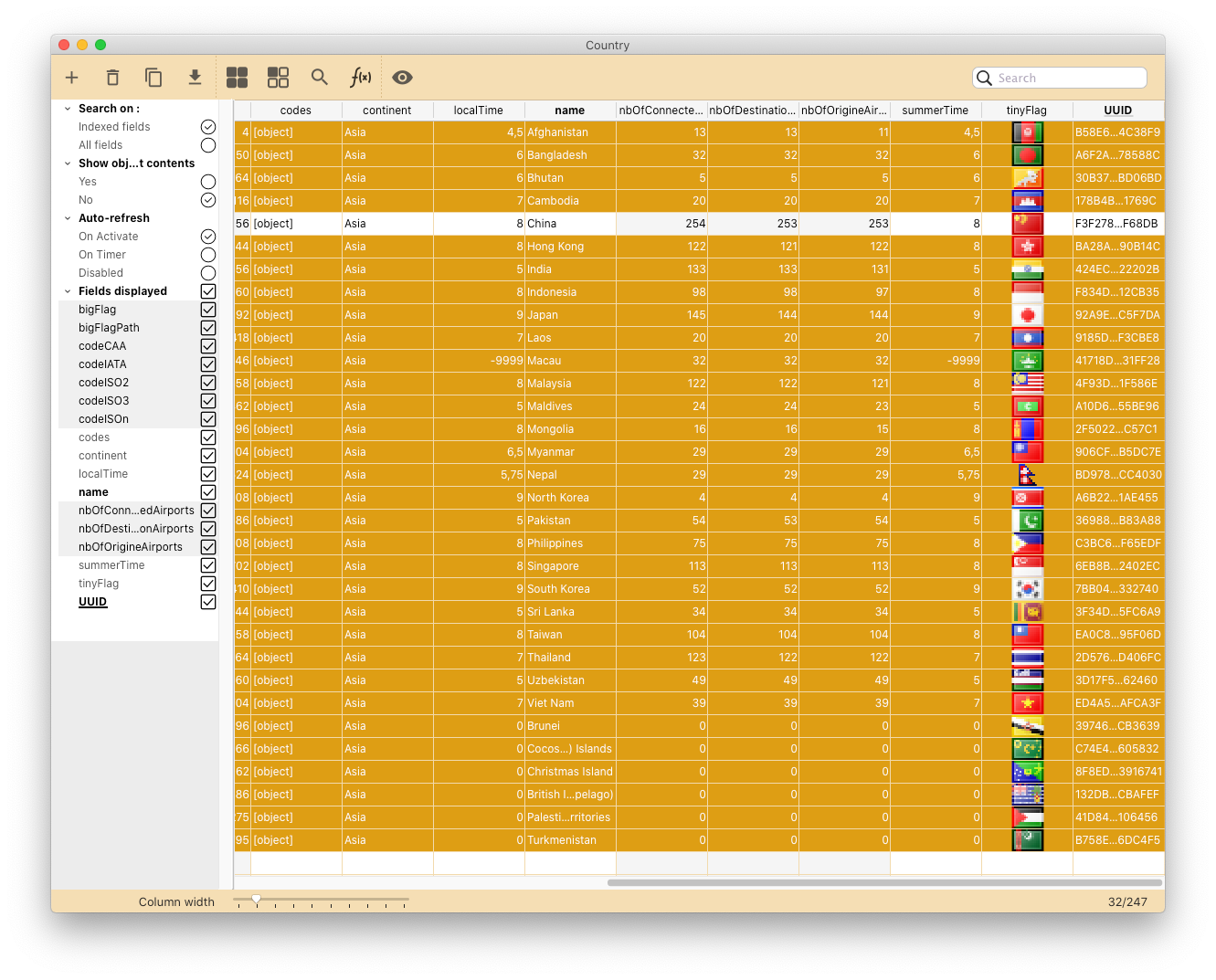This screenshot has height=980, width=1216.
Task: Collapse the Auto-refresh section
Action: [x=68, y=218]
